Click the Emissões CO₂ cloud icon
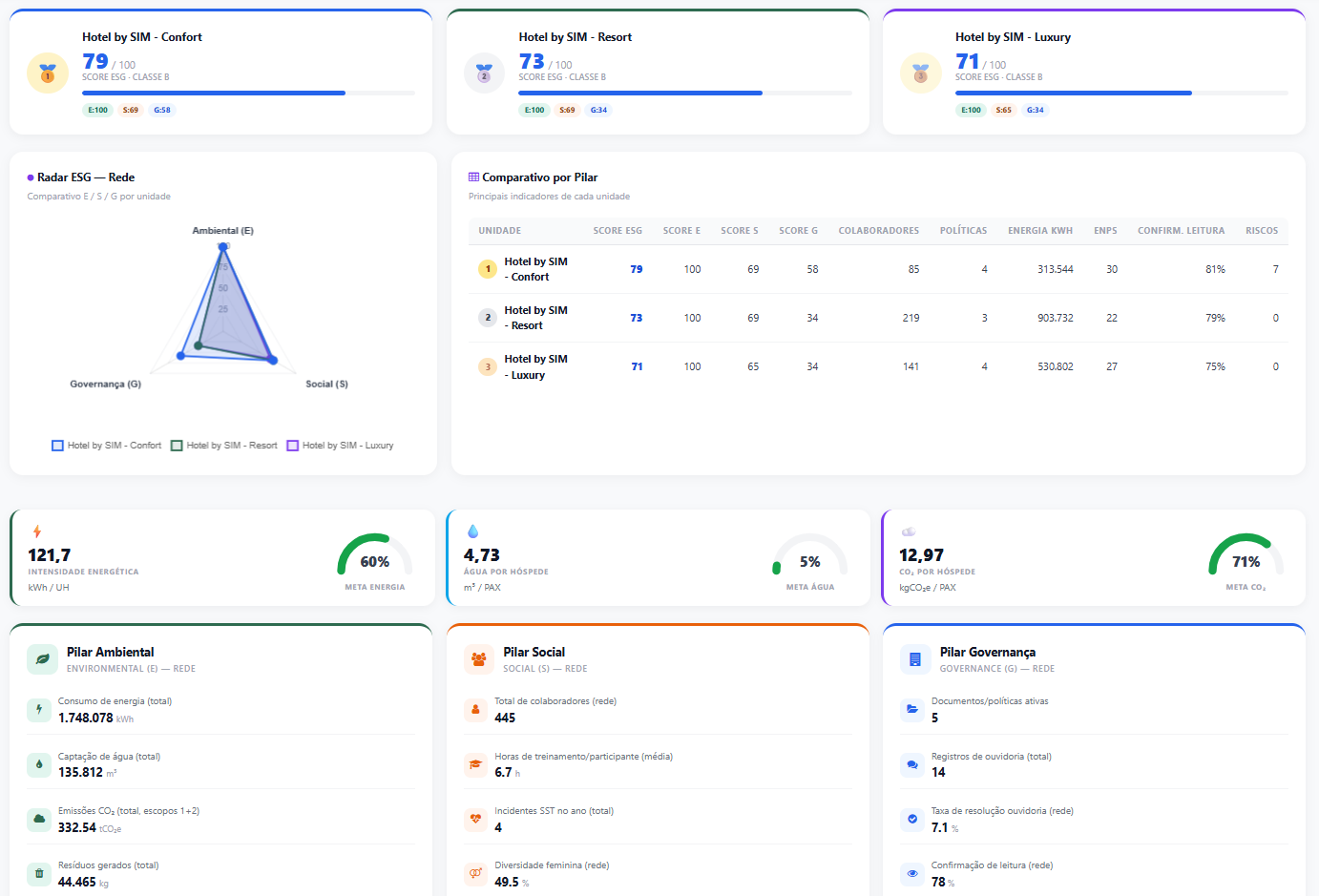This screenshot has height=896, width=1319. pos(39,820)
